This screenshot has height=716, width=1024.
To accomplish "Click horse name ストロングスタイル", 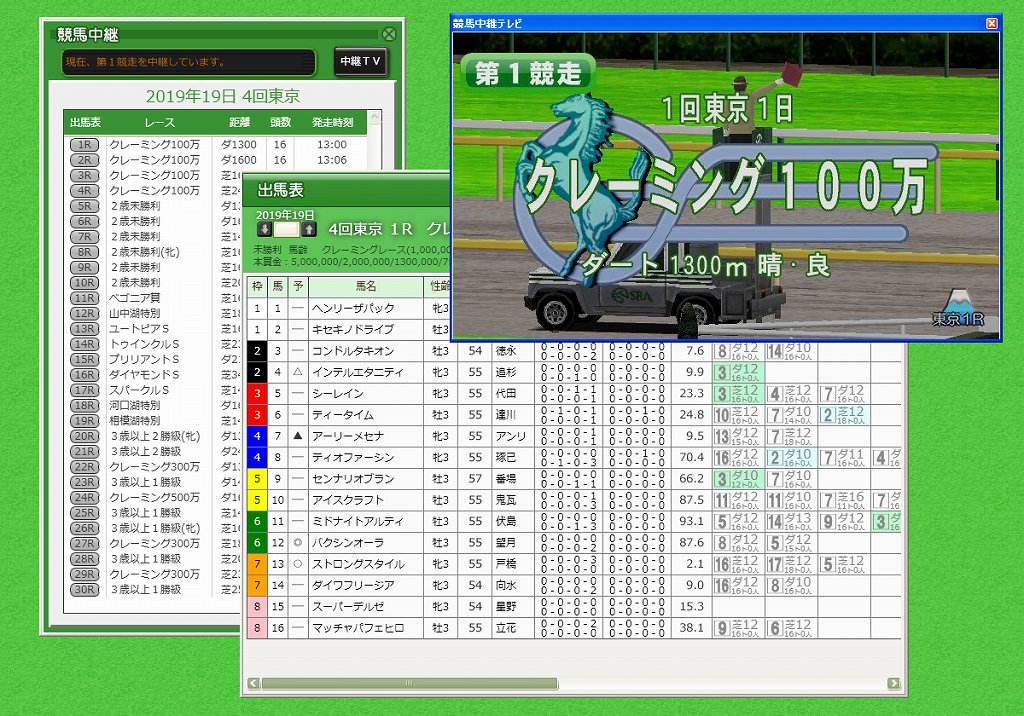I will pyautogui.click(x=357, y=564).
